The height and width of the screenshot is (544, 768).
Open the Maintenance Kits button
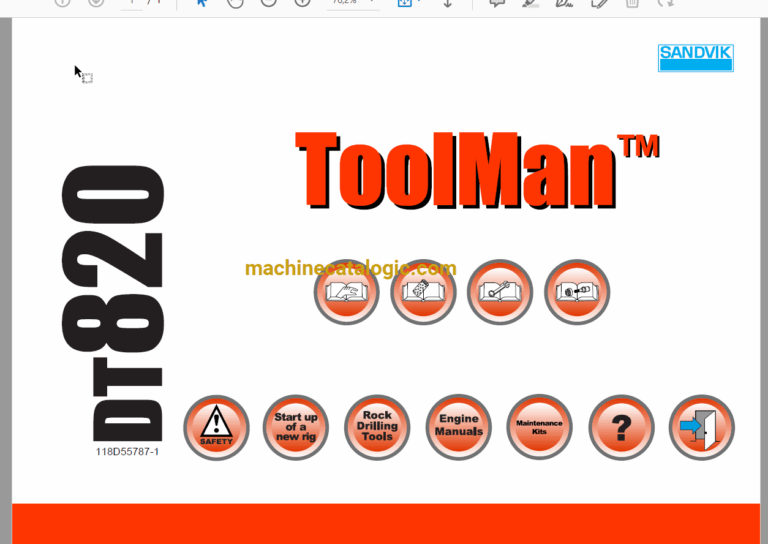539,427
